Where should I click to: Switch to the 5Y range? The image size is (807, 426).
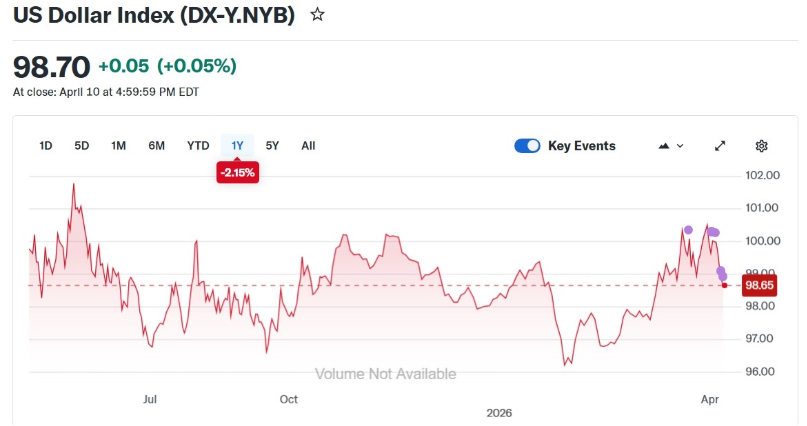coord(273,146)
